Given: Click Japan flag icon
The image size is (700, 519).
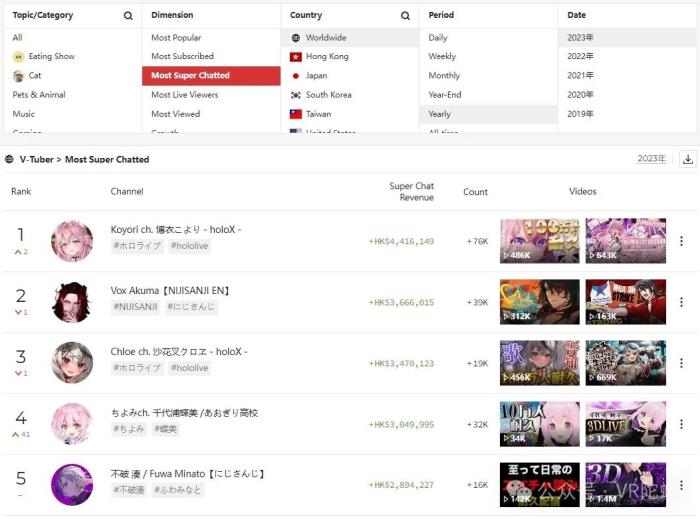Looking at the screenshot, I should tap(296, 76).
